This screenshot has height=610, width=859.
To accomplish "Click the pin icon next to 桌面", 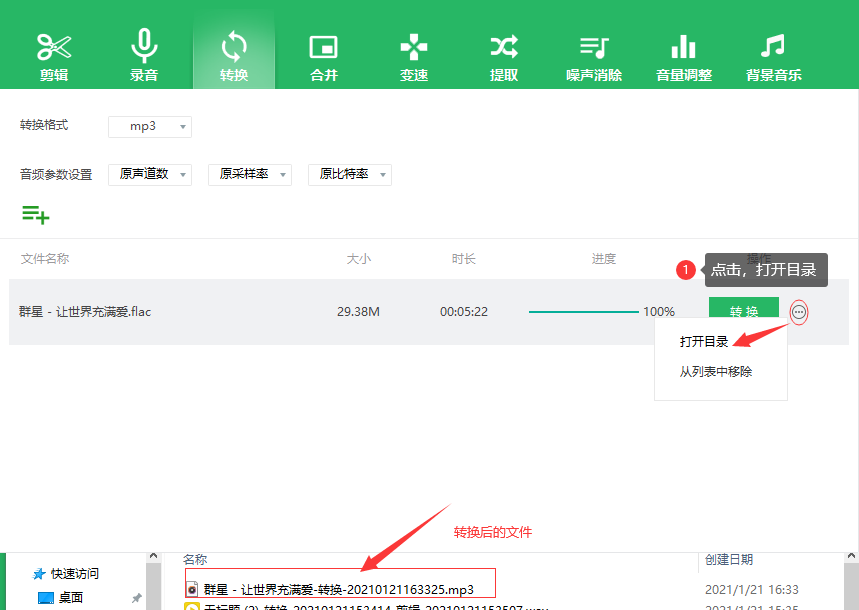I will click(136, 598).
